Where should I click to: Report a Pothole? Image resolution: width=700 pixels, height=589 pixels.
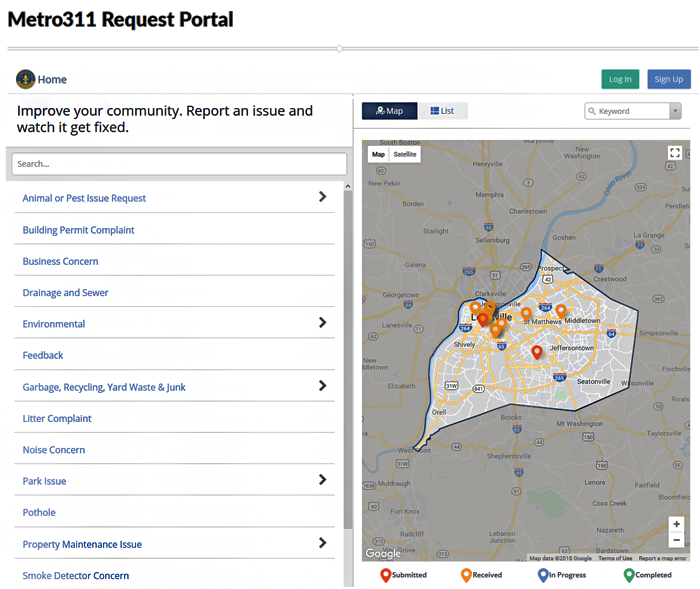point(39,512)
